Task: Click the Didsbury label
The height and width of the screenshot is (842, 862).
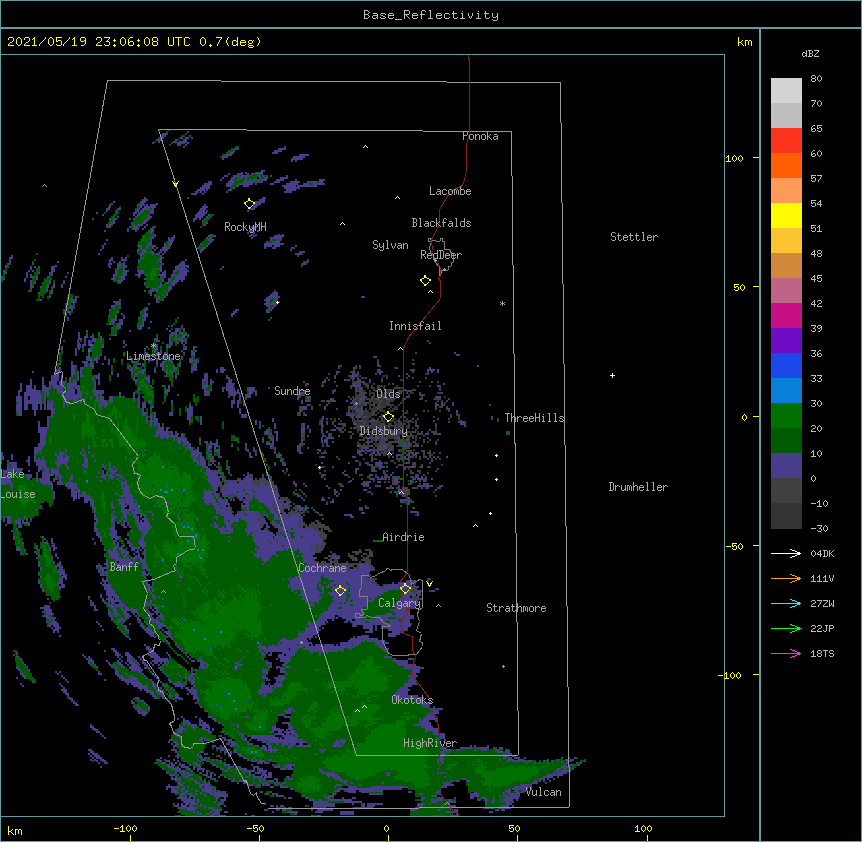Action: (383, 431)
